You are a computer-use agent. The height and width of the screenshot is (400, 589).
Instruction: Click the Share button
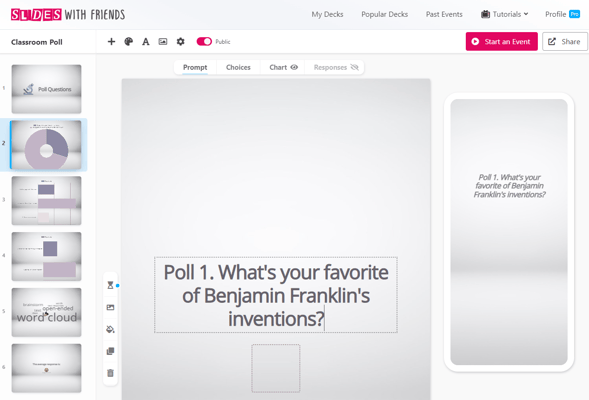click(x=565, y=42)
